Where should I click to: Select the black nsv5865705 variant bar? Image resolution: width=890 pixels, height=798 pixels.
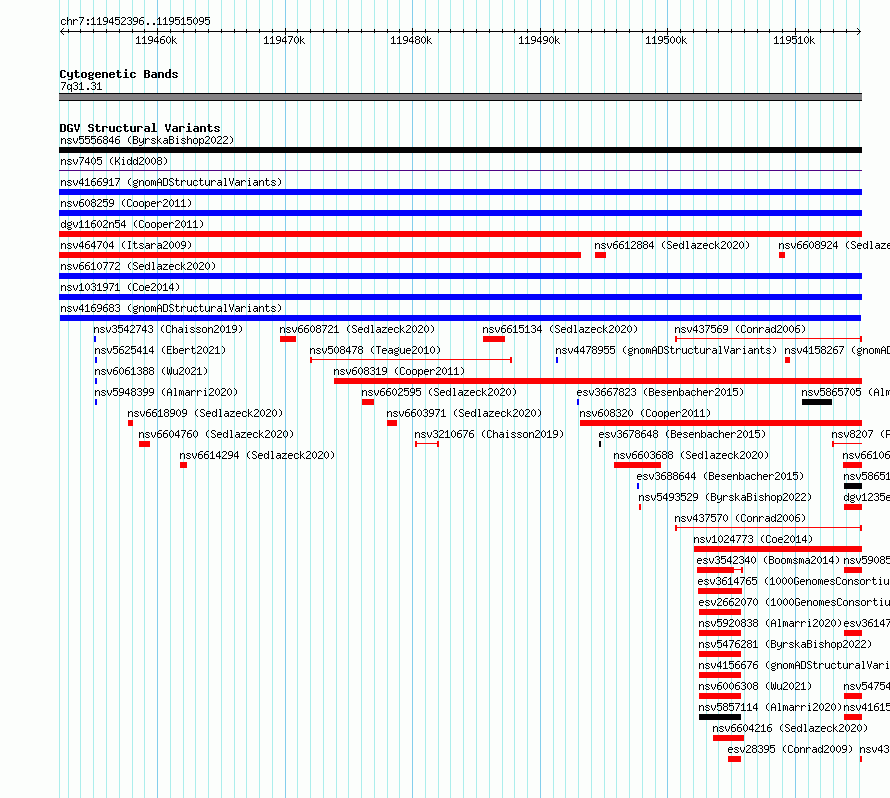(x=817, y=402)
